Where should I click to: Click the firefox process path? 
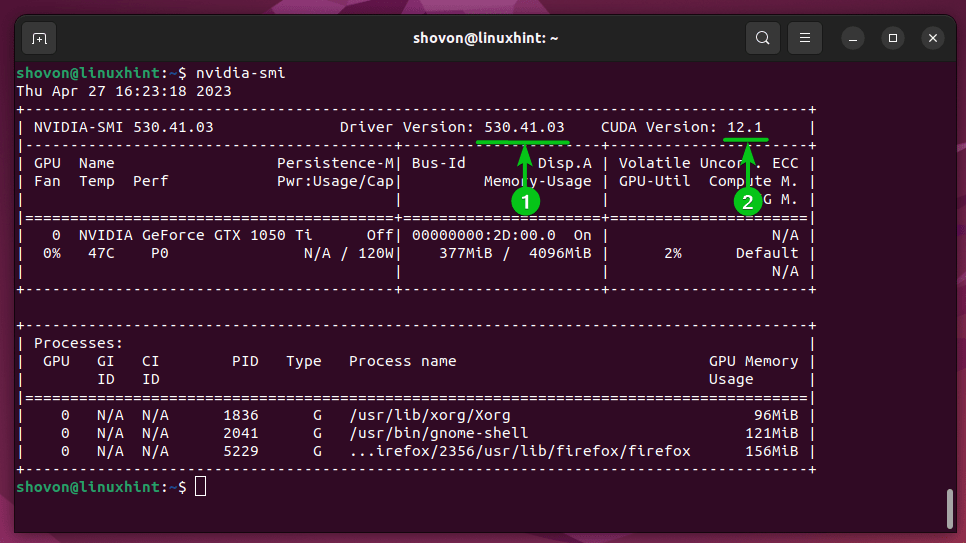(x=519, y=451)
